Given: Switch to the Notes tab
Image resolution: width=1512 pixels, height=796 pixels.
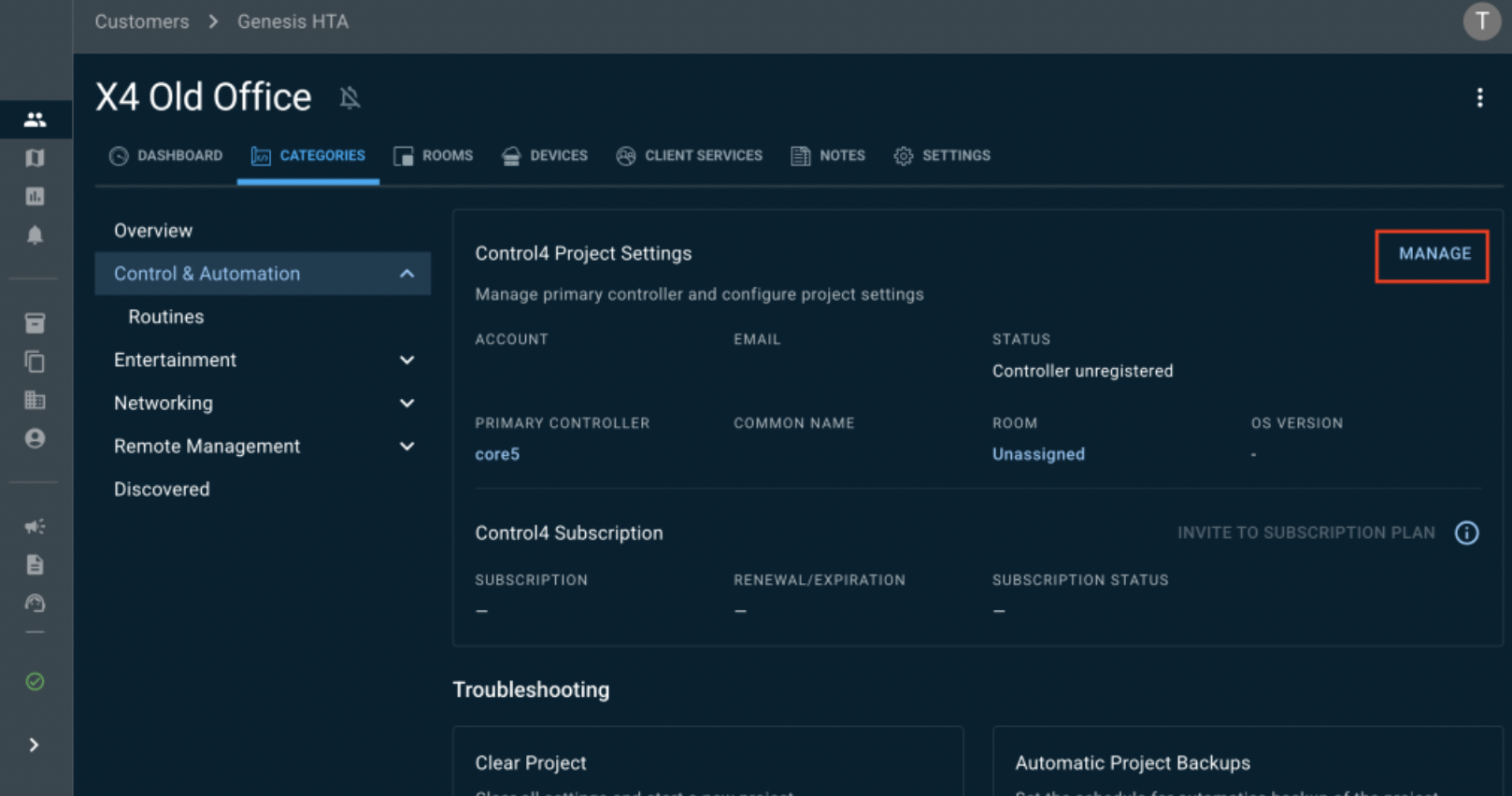Looking at the screenshot, I should coord(828,156).
